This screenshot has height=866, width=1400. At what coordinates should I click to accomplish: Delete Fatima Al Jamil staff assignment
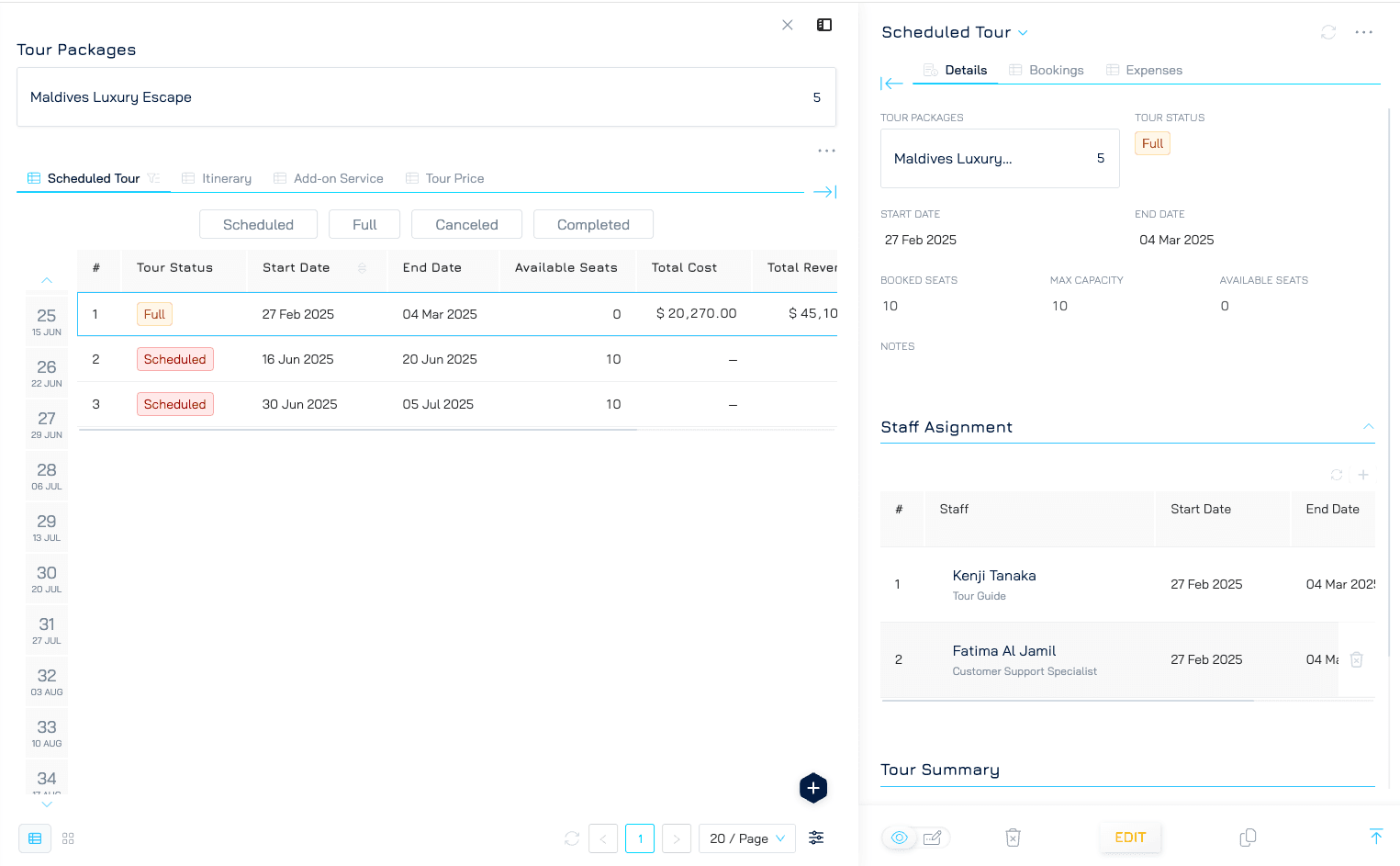pos(1356,659)
